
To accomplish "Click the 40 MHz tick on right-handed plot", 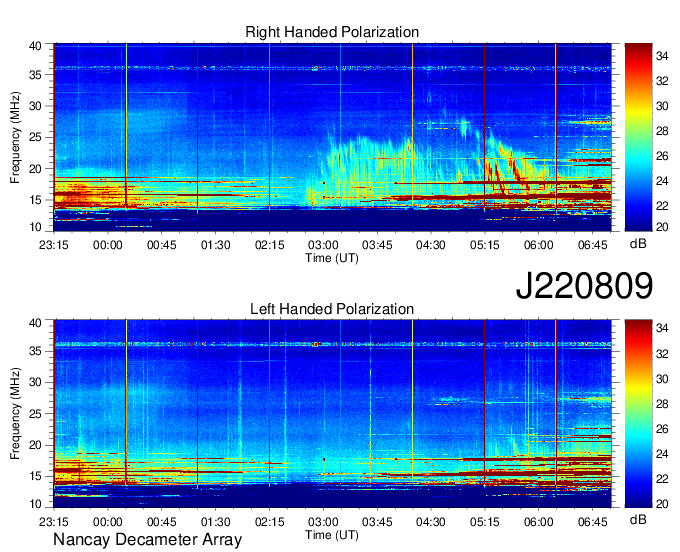I will [x=35, y=46].
